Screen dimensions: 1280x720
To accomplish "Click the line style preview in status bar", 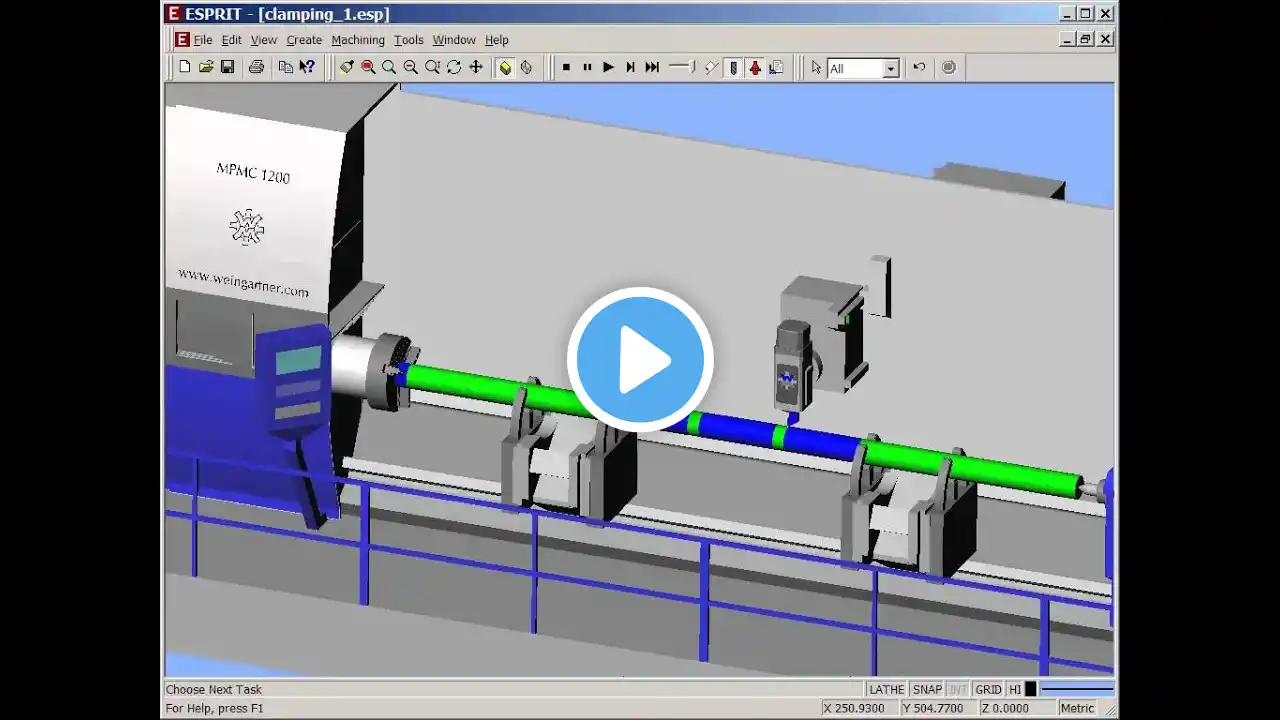I will pos(1077,689).
